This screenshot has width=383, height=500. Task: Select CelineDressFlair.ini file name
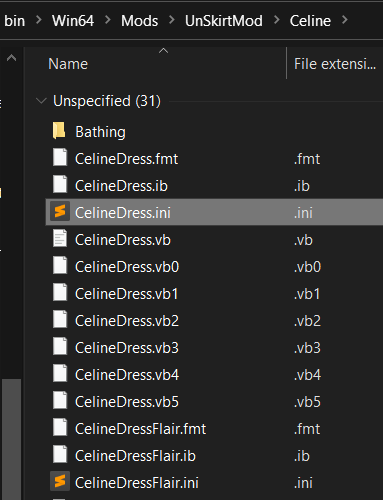click(x=137, y=483)
